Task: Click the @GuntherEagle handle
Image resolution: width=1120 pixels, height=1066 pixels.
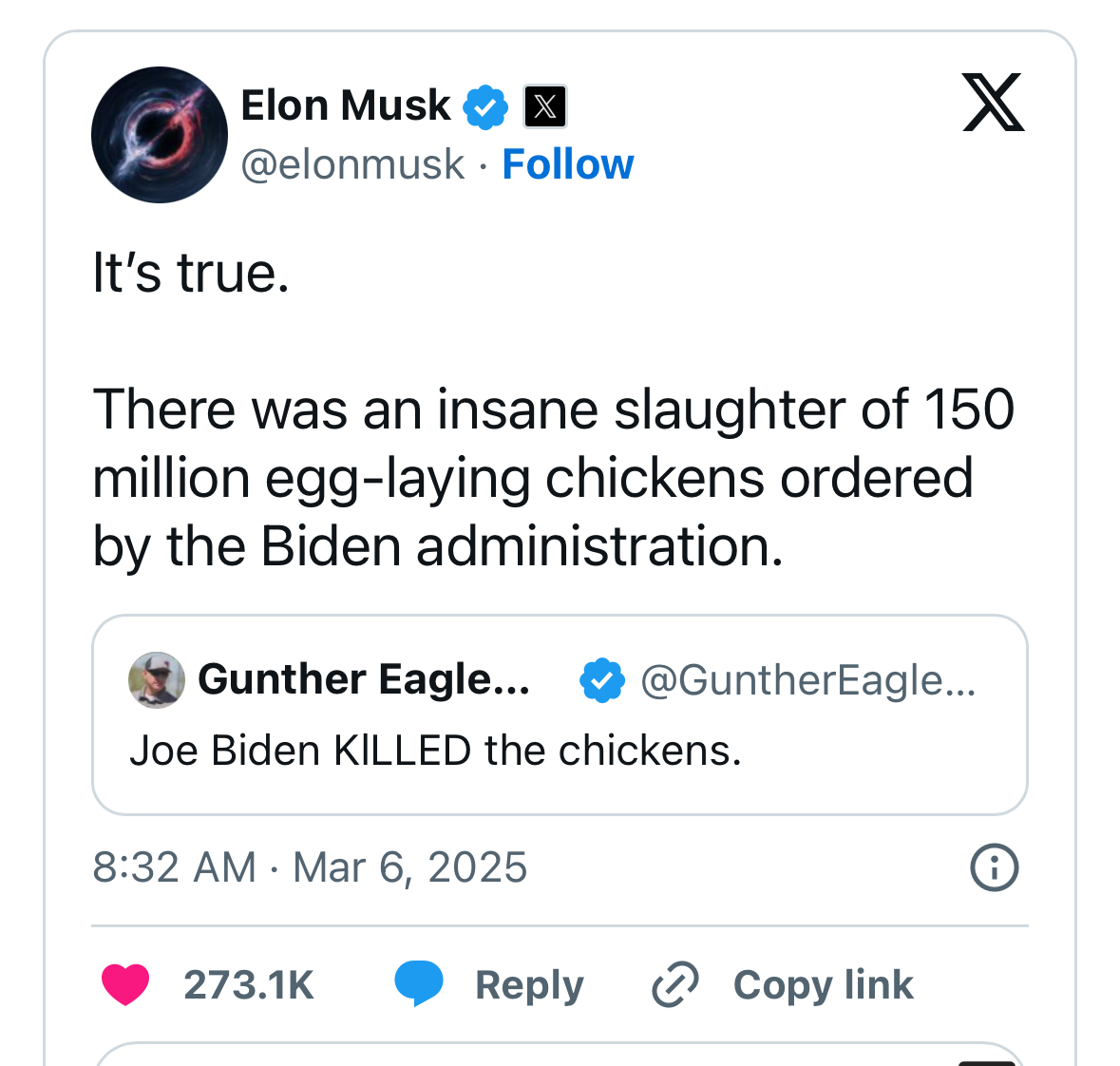Action: tap(807, 680)
